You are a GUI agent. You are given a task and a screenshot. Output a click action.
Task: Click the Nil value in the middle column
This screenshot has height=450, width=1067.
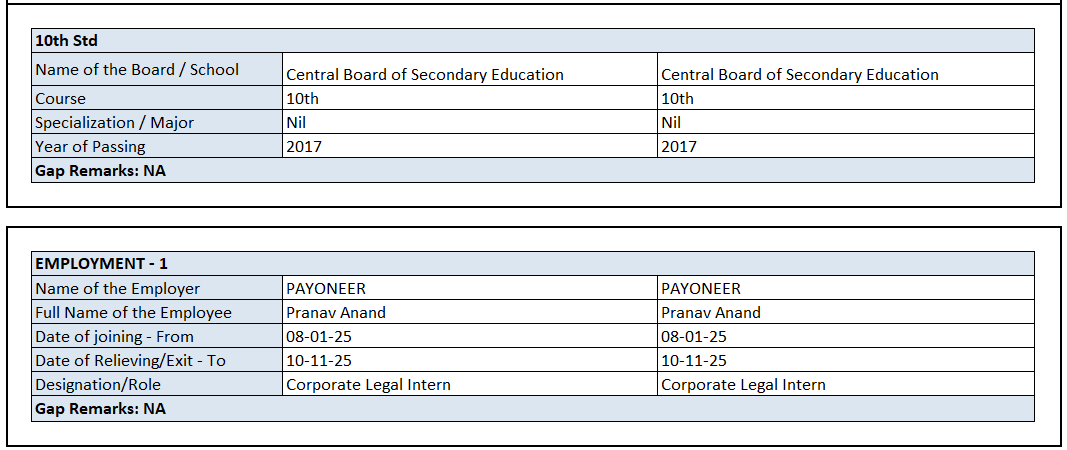pos(296,123)
